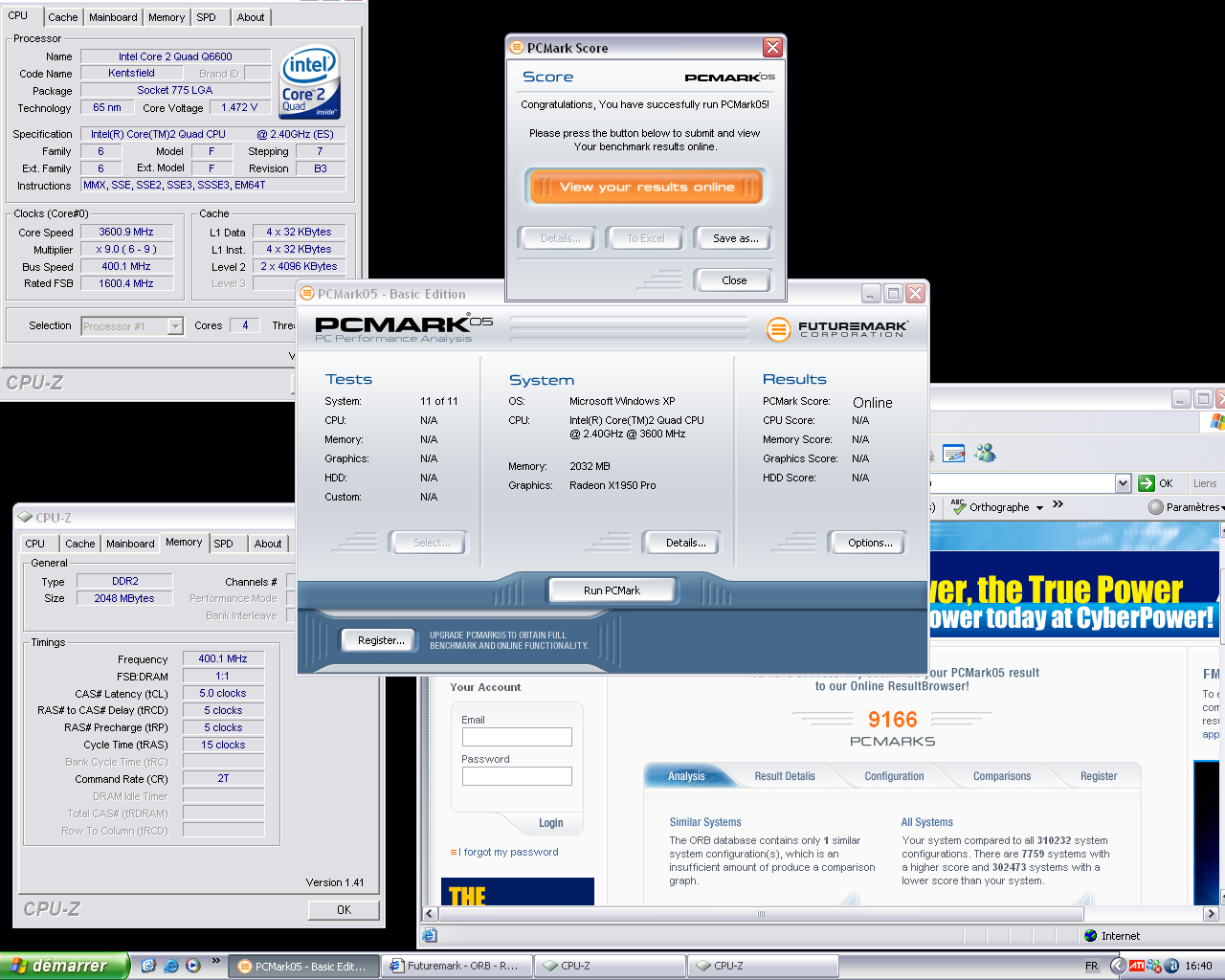Click the ATI tray icon
The height and width of the screenshot is (980, 1225).
click(x=1137, y=966)
